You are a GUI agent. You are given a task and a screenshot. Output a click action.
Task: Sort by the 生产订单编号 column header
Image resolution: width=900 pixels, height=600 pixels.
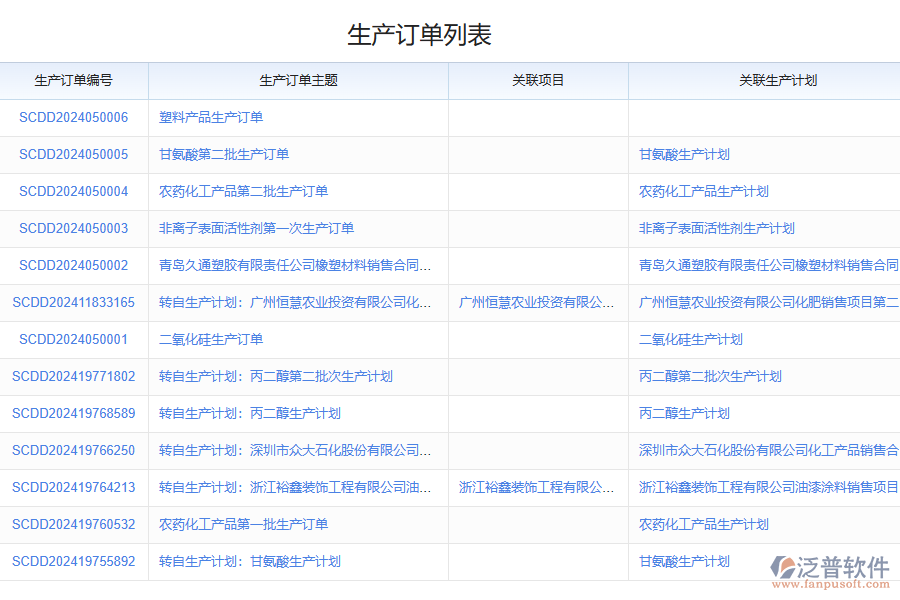pyautogui.click(x=74, y=81)
